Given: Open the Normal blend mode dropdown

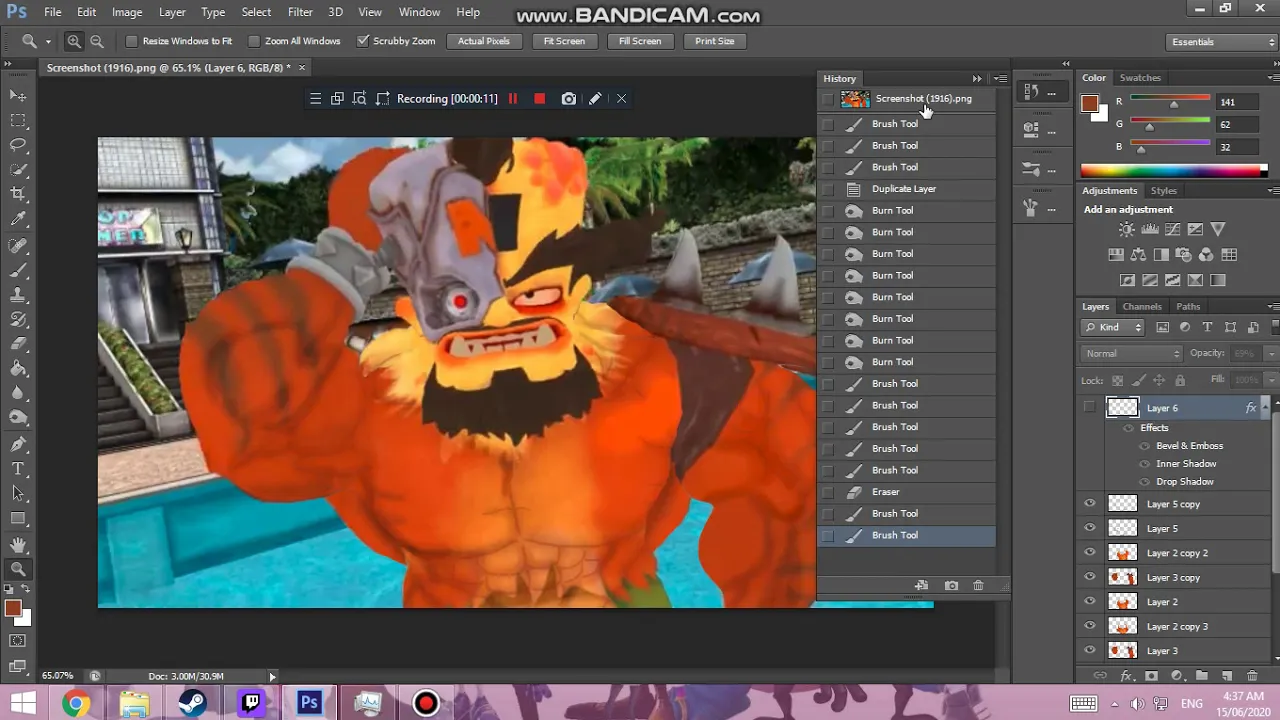Looking at the screenshot, I should pyautogui.click(x=1132, y=353).
